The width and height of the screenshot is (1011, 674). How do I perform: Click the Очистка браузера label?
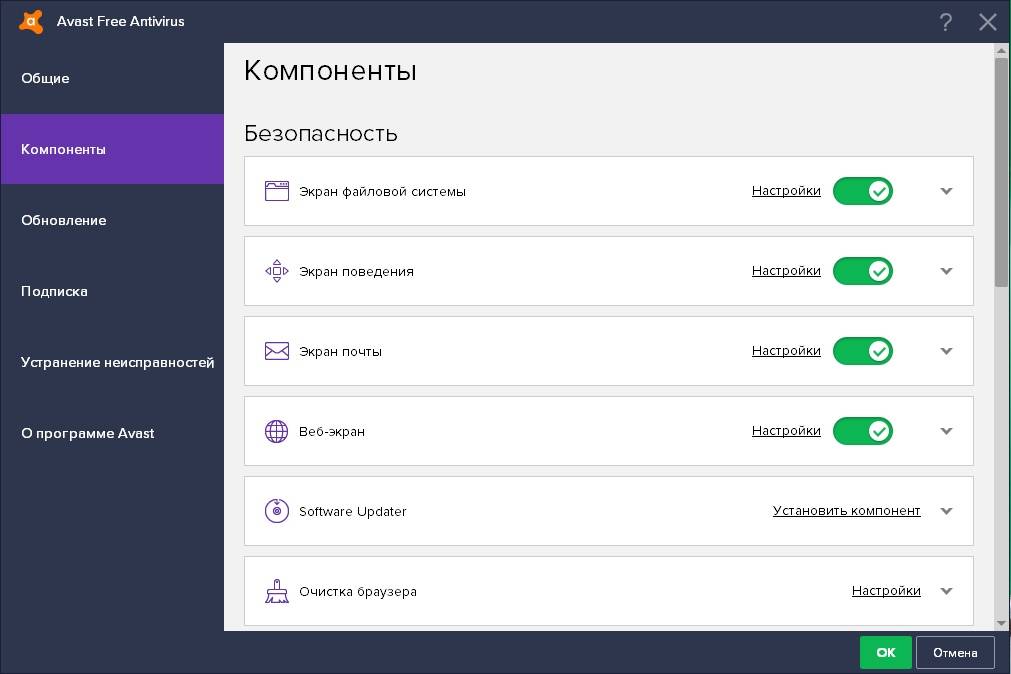coord(358,591)
